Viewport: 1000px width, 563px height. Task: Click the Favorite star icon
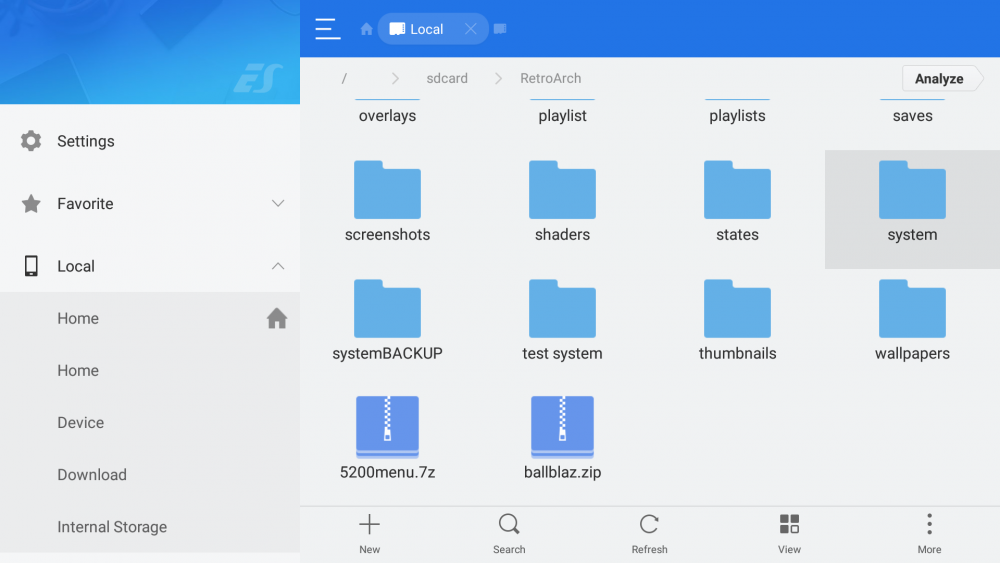coord(31,203)
